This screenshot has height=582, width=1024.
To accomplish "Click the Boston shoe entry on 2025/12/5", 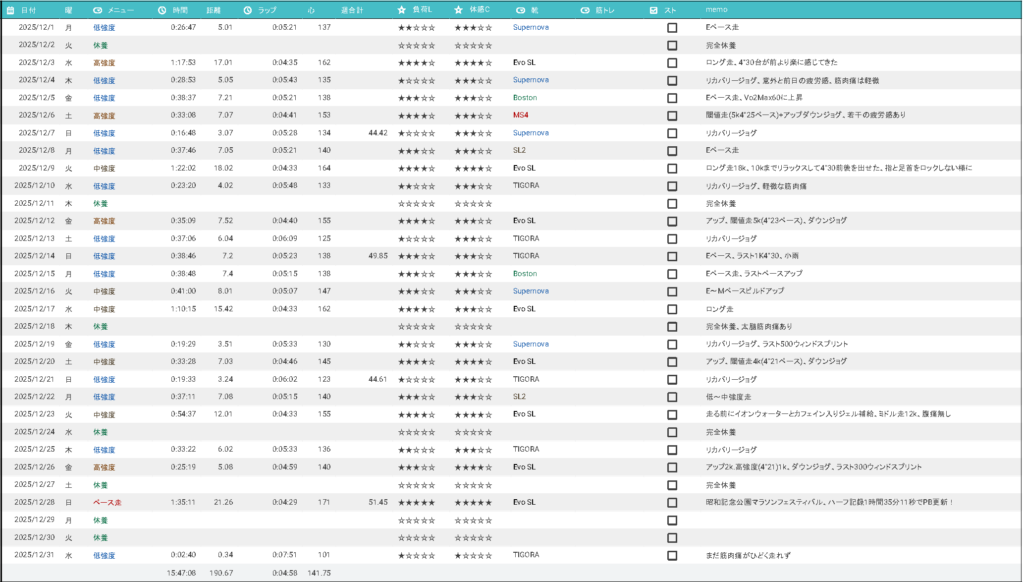I will [524, 98].
